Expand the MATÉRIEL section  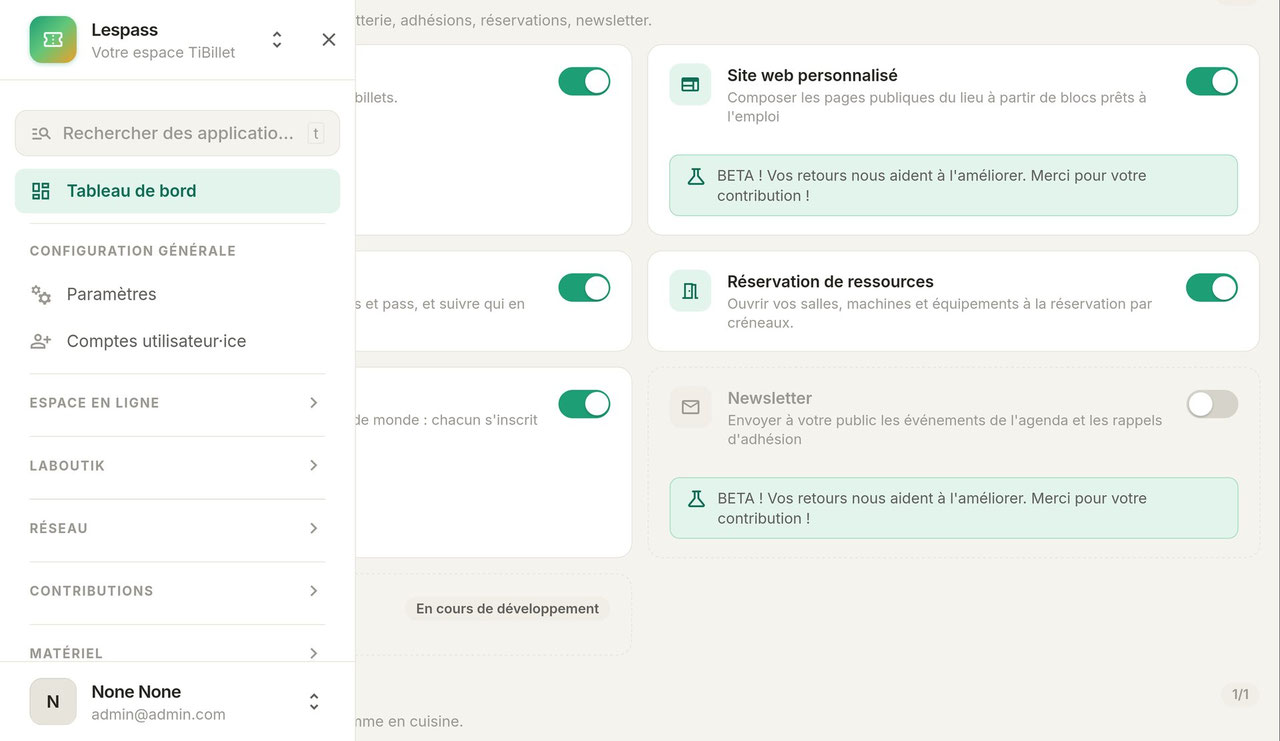coord(177,652)
